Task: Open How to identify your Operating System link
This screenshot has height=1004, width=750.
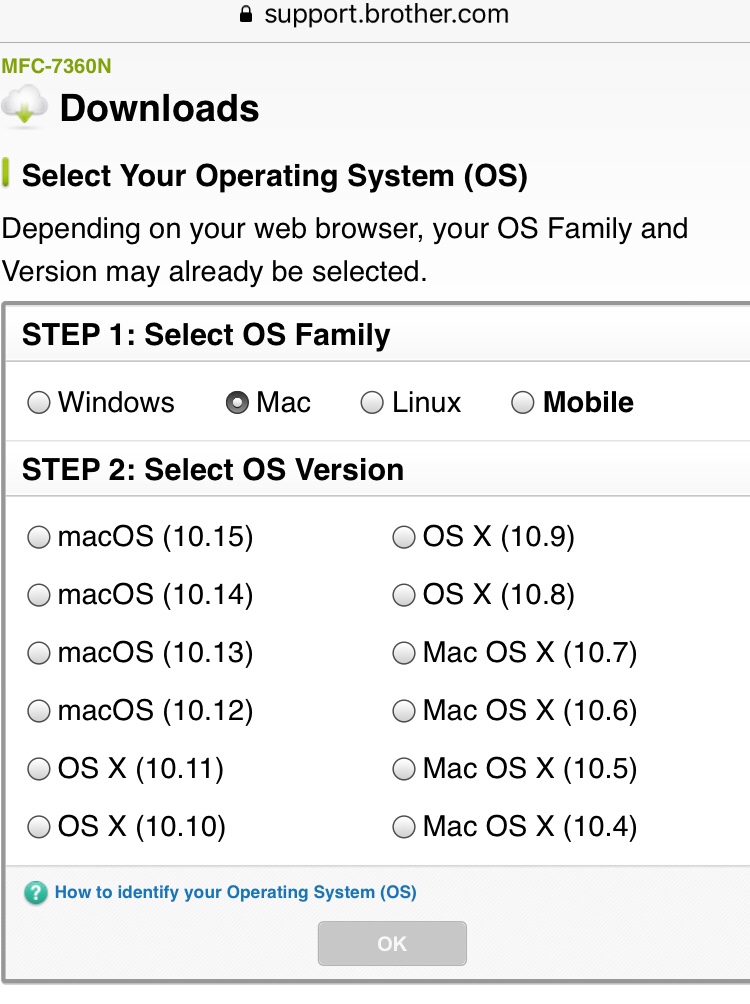Action: 235,892
